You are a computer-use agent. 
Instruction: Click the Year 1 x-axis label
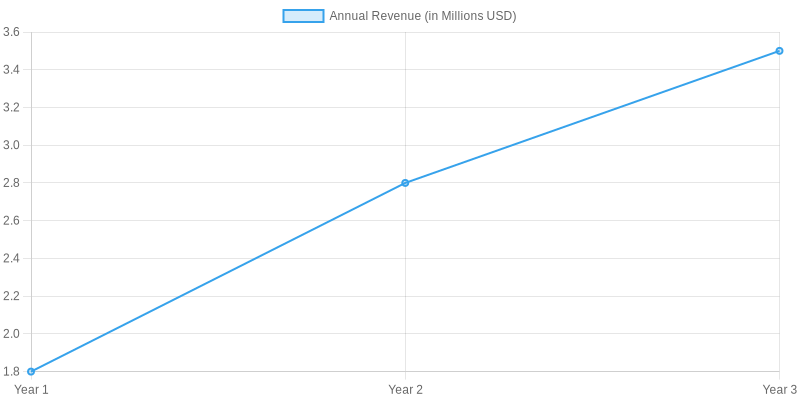pyautogui.click(x=31, y=390)
